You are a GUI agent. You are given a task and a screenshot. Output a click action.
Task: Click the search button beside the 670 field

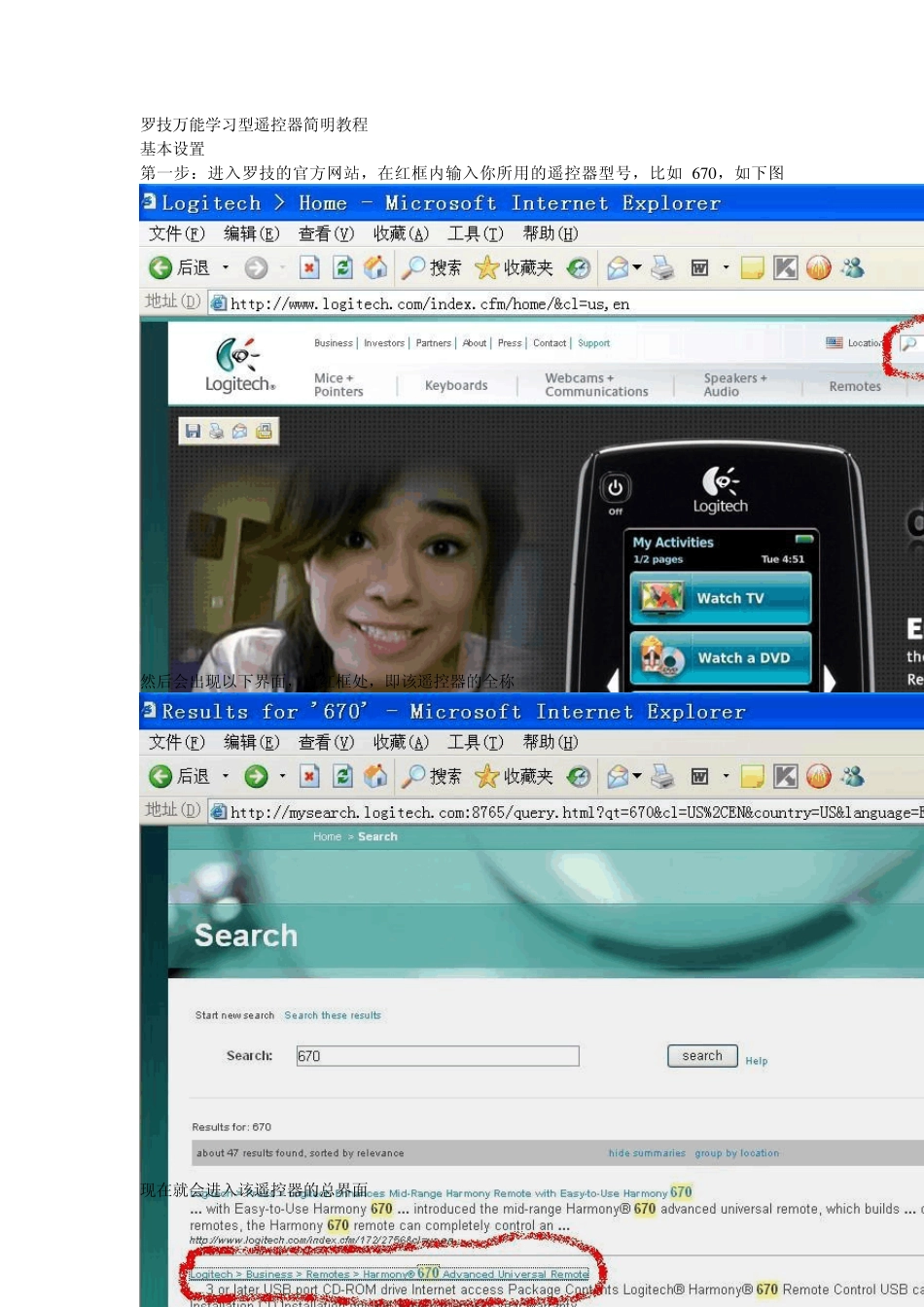(702, 1056)
